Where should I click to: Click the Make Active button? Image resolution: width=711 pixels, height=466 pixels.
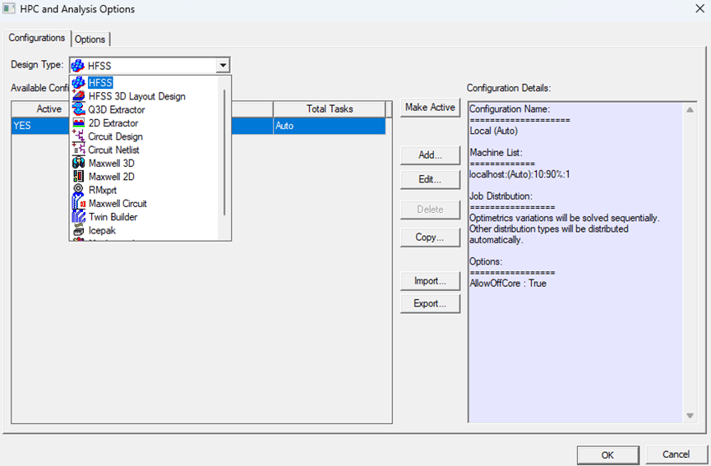430,107
